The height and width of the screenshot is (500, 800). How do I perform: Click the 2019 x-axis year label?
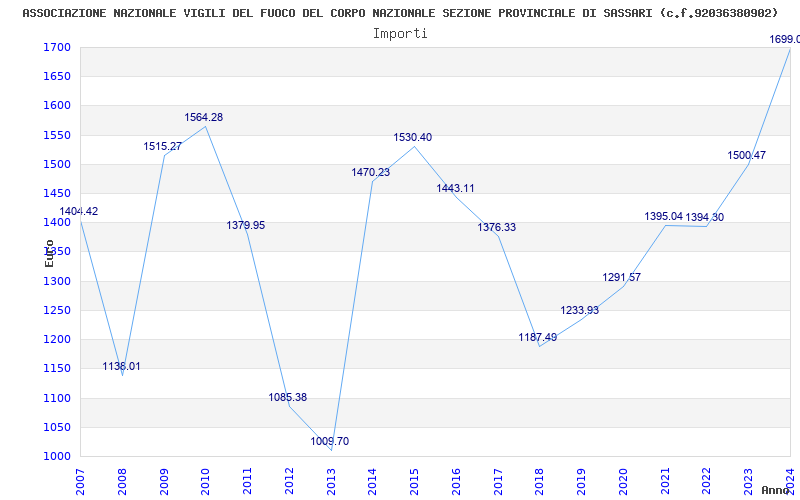pos(582,482)
